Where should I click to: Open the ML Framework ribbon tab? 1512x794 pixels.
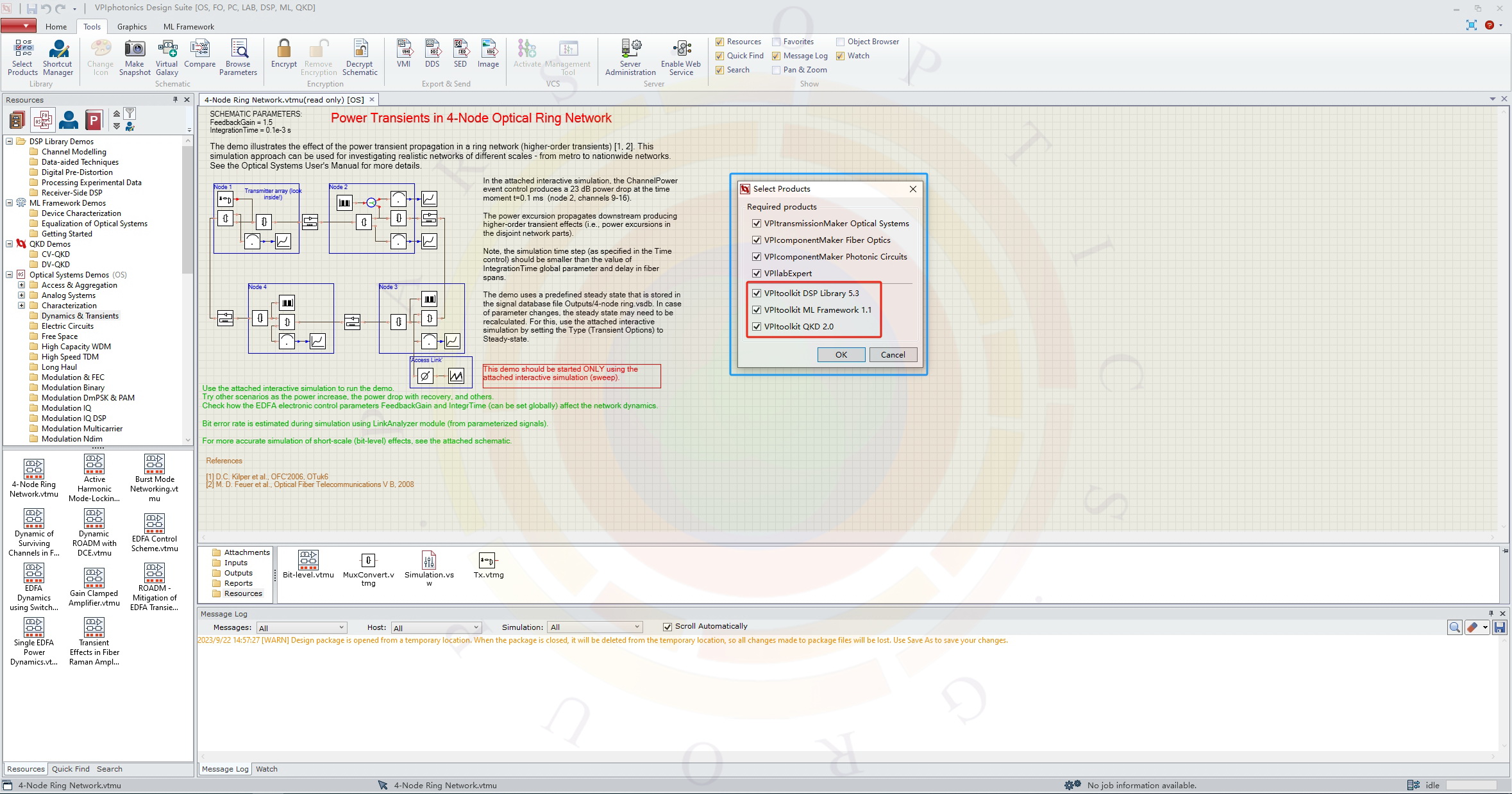click(x=189, y=27)
